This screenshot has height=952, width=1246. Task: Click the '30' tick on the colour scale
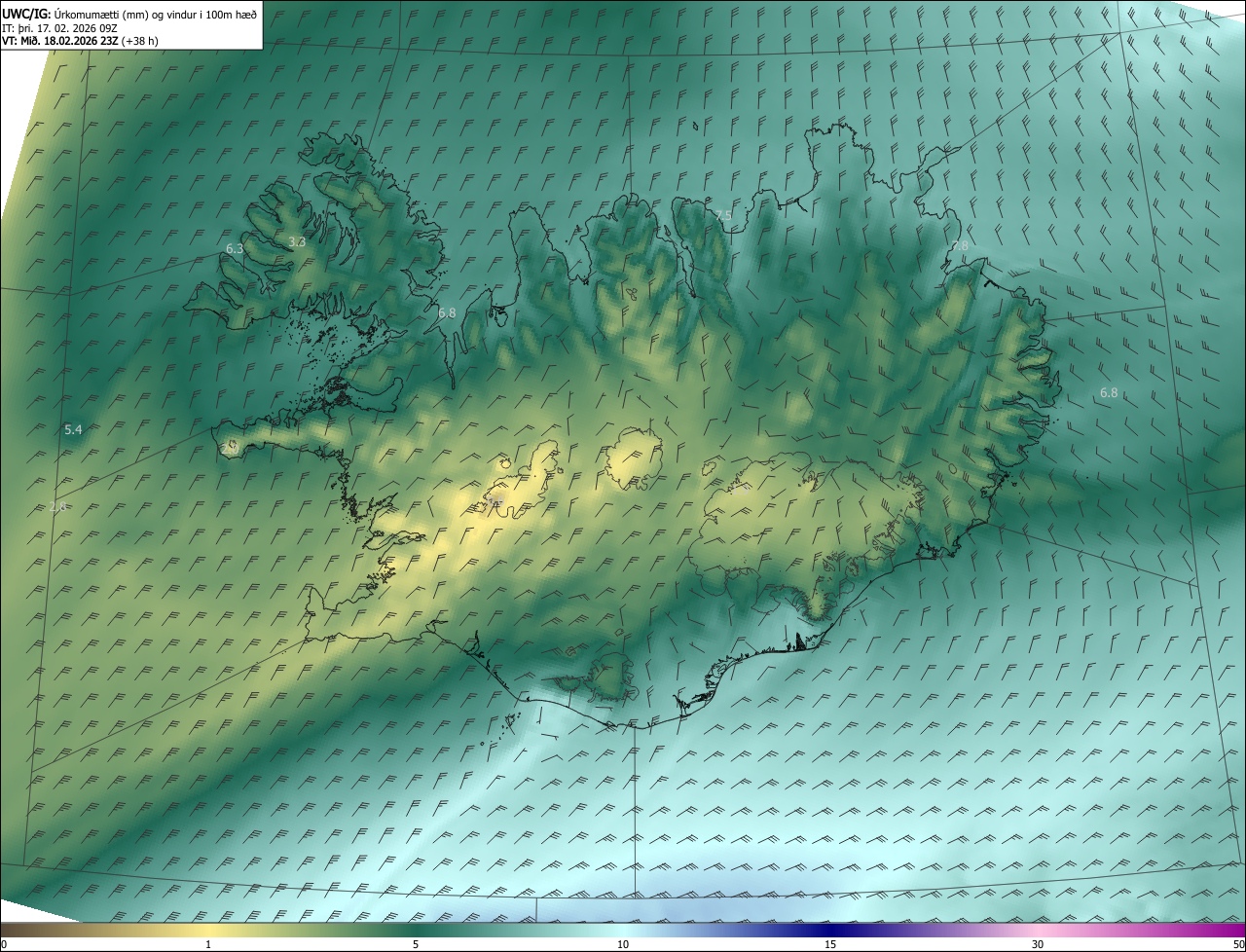coord(1038,944)
